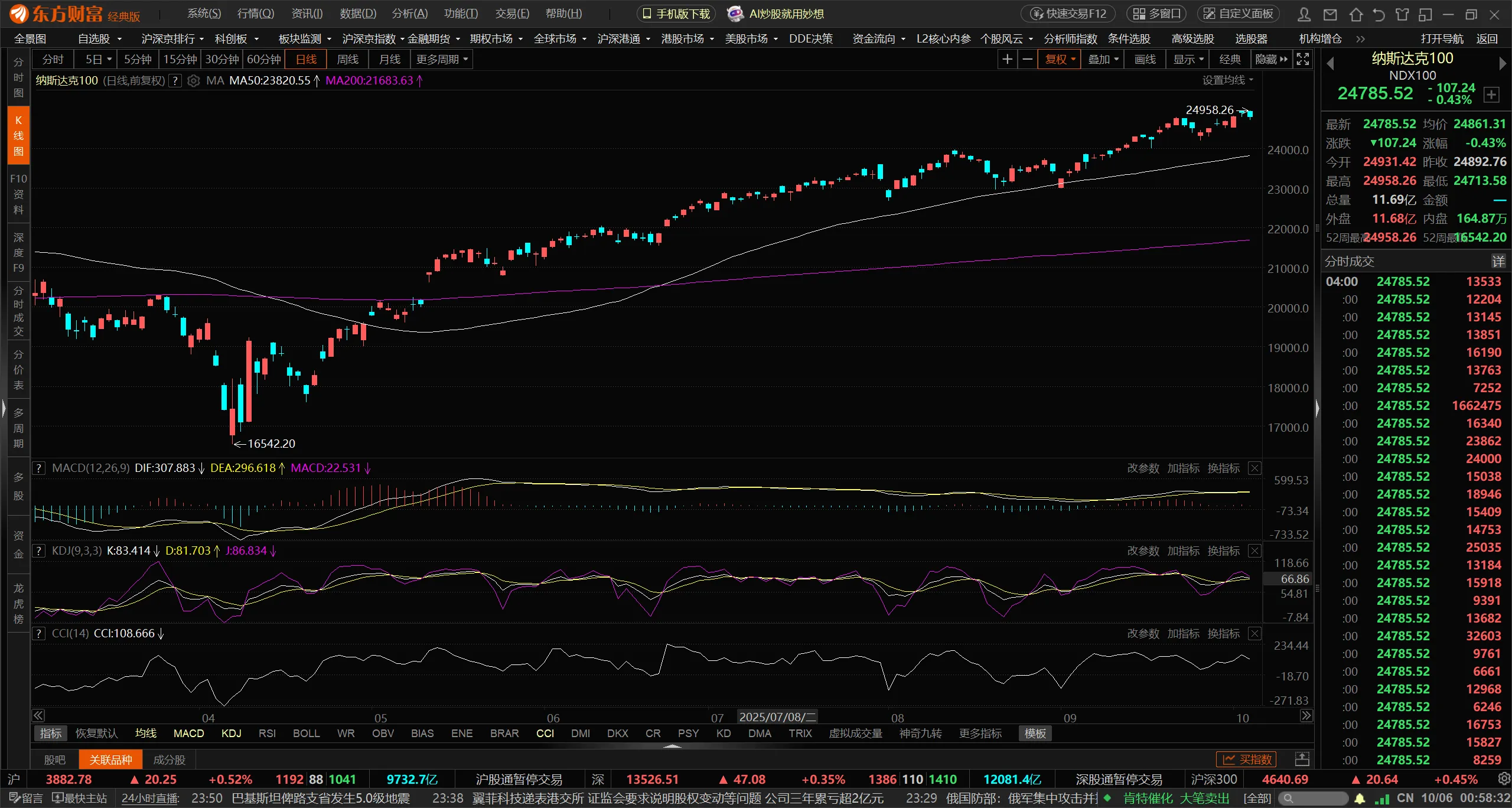Open the 分析(A) menu
Screen dimensions: 1512x808
pyautogui.click(x=409, y=14)
